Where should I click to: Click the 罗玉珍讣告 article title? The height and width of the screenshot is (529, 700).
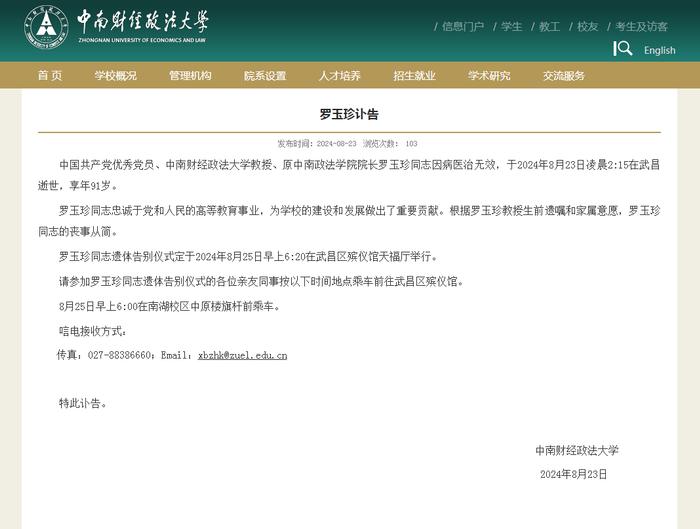tap(349, 114)
